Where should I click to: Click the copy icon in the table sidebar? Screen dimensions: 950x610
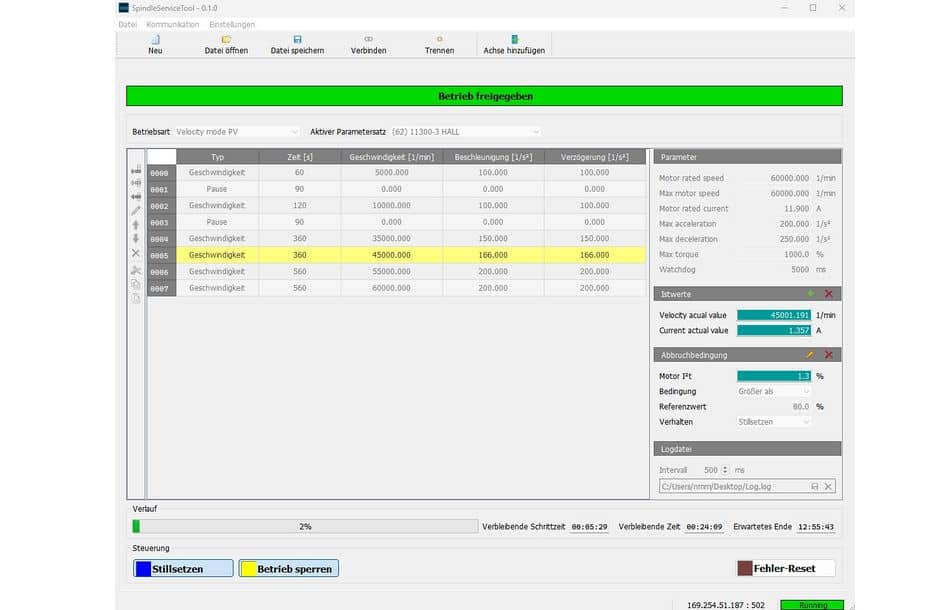(x=136, y=284)
